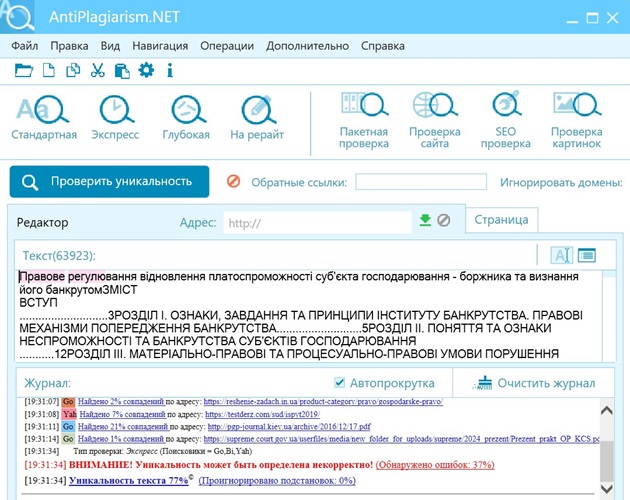The width and height of the screenshot is (630, 500).
Task: Click the Игнорировать домены label
Action: pyautogui.click(x=561, y=182)
